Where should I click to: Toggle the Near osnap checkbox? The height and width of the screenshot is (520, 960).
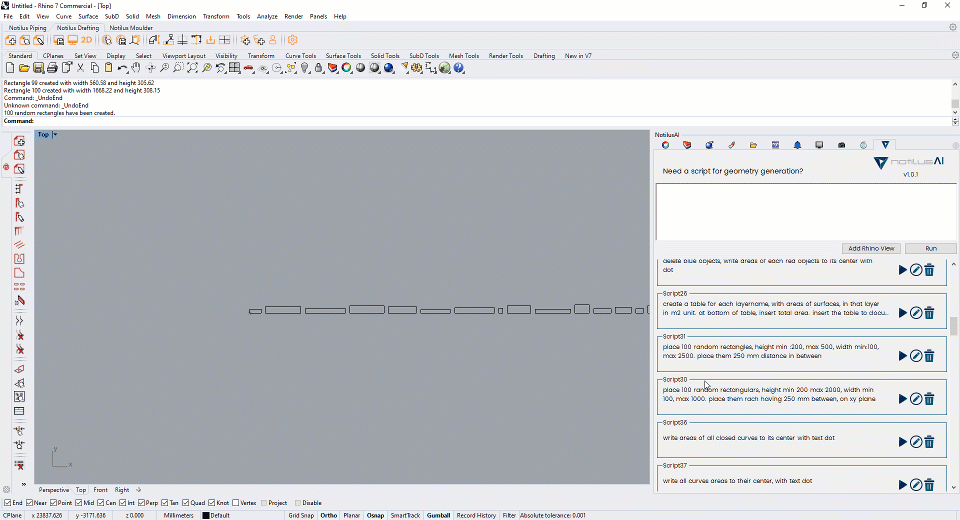pyautogui.click(x=29, y=503)
